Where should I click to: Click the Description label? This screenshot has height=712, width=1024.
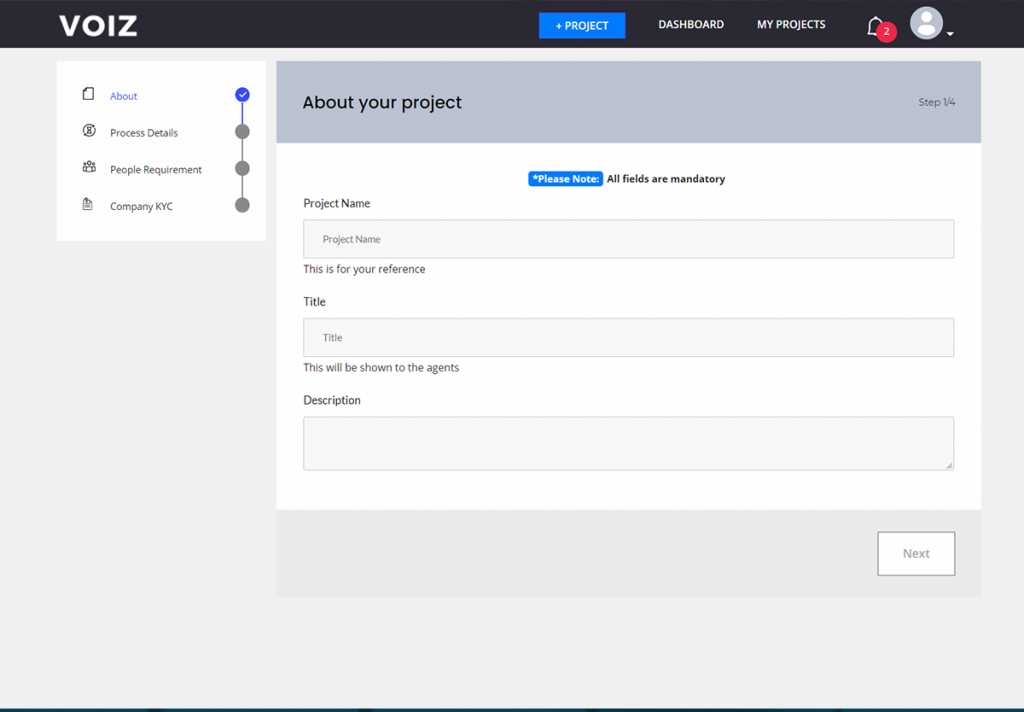click(x=332, y=400)
